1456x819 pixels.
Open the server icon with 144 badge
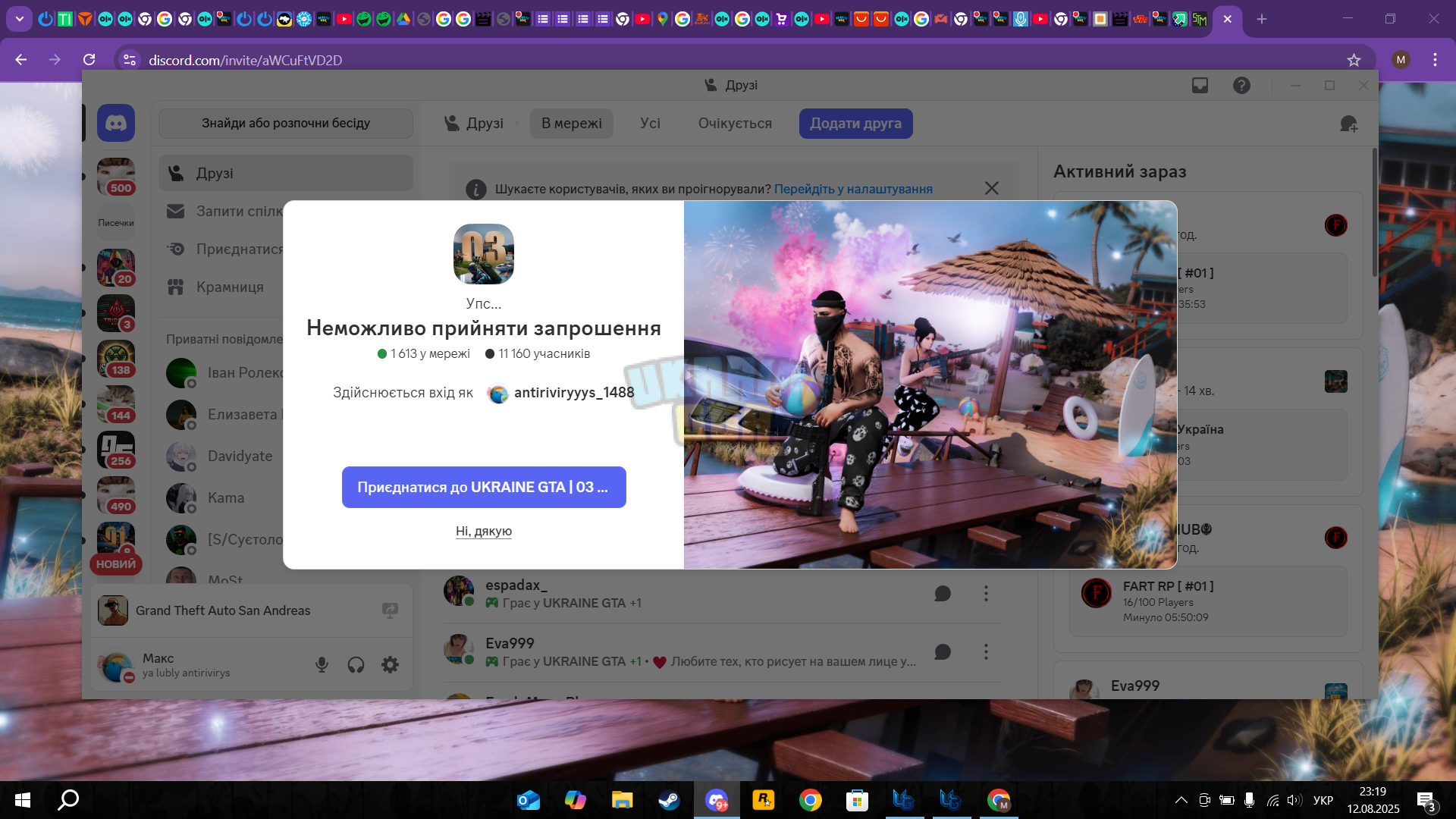pos(116,404)
